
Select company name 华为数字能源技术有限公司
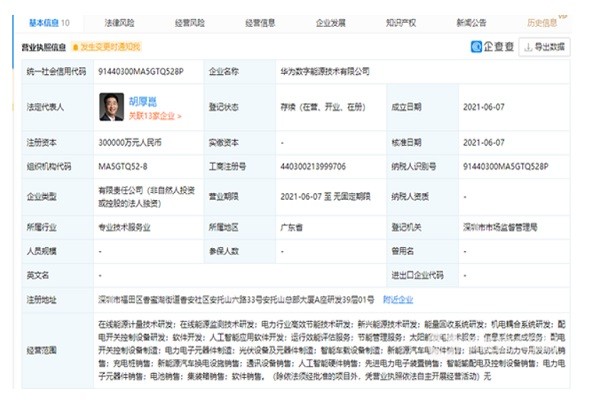point(325,72)
